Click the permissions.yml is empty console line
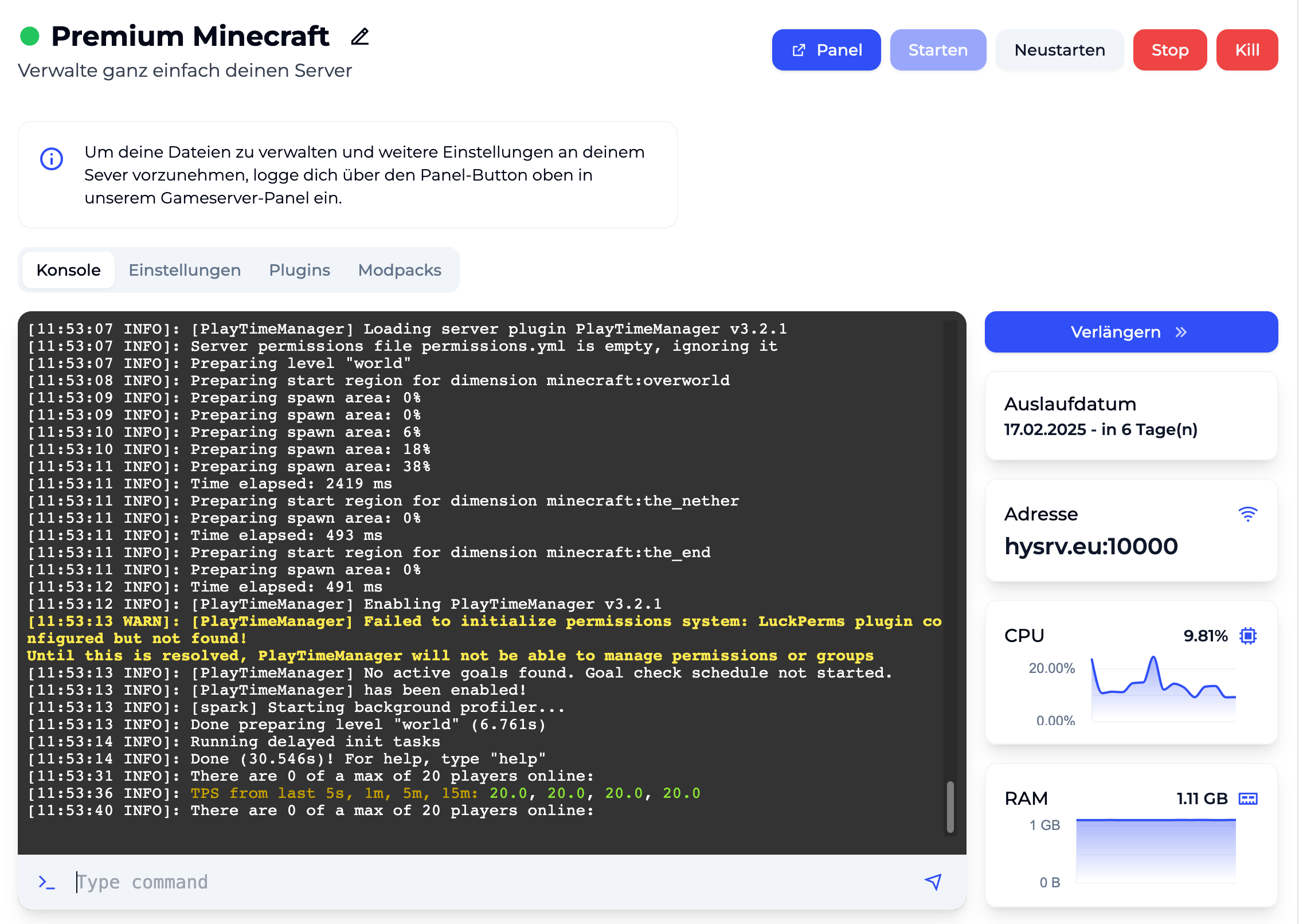The image size is (1299, 924). (x=402, y=346)
